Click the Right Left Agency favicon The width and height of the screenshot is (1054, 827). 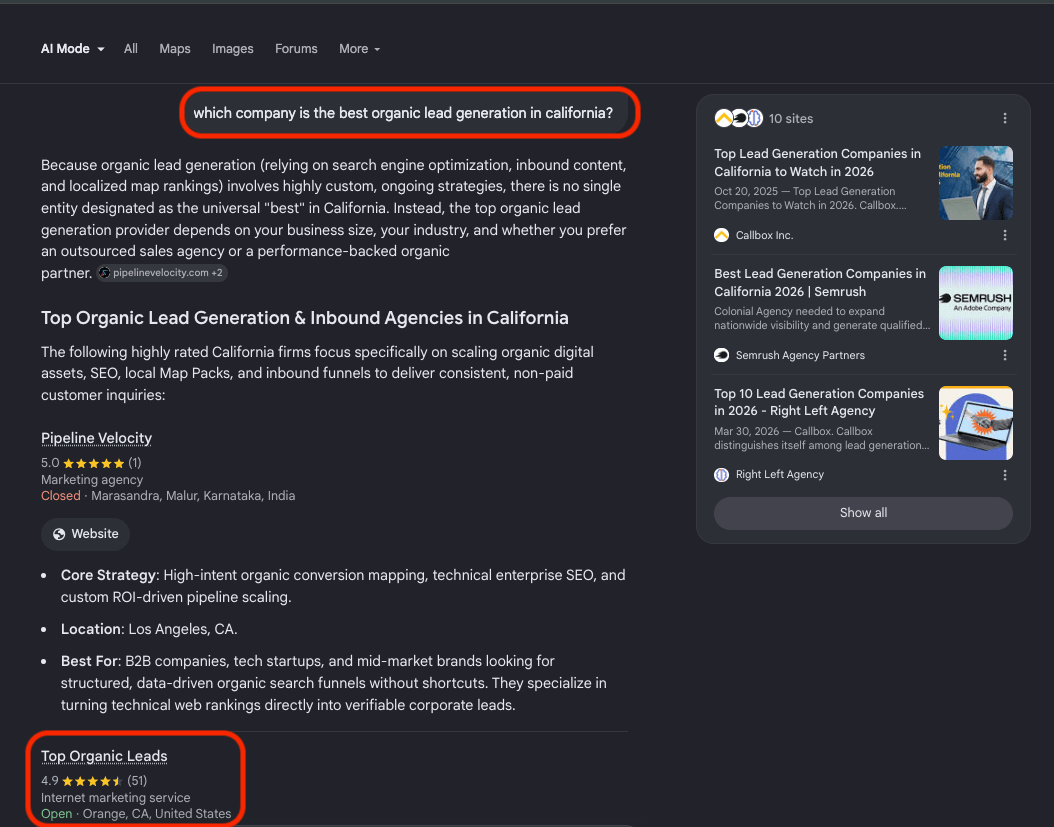(721, 475)
